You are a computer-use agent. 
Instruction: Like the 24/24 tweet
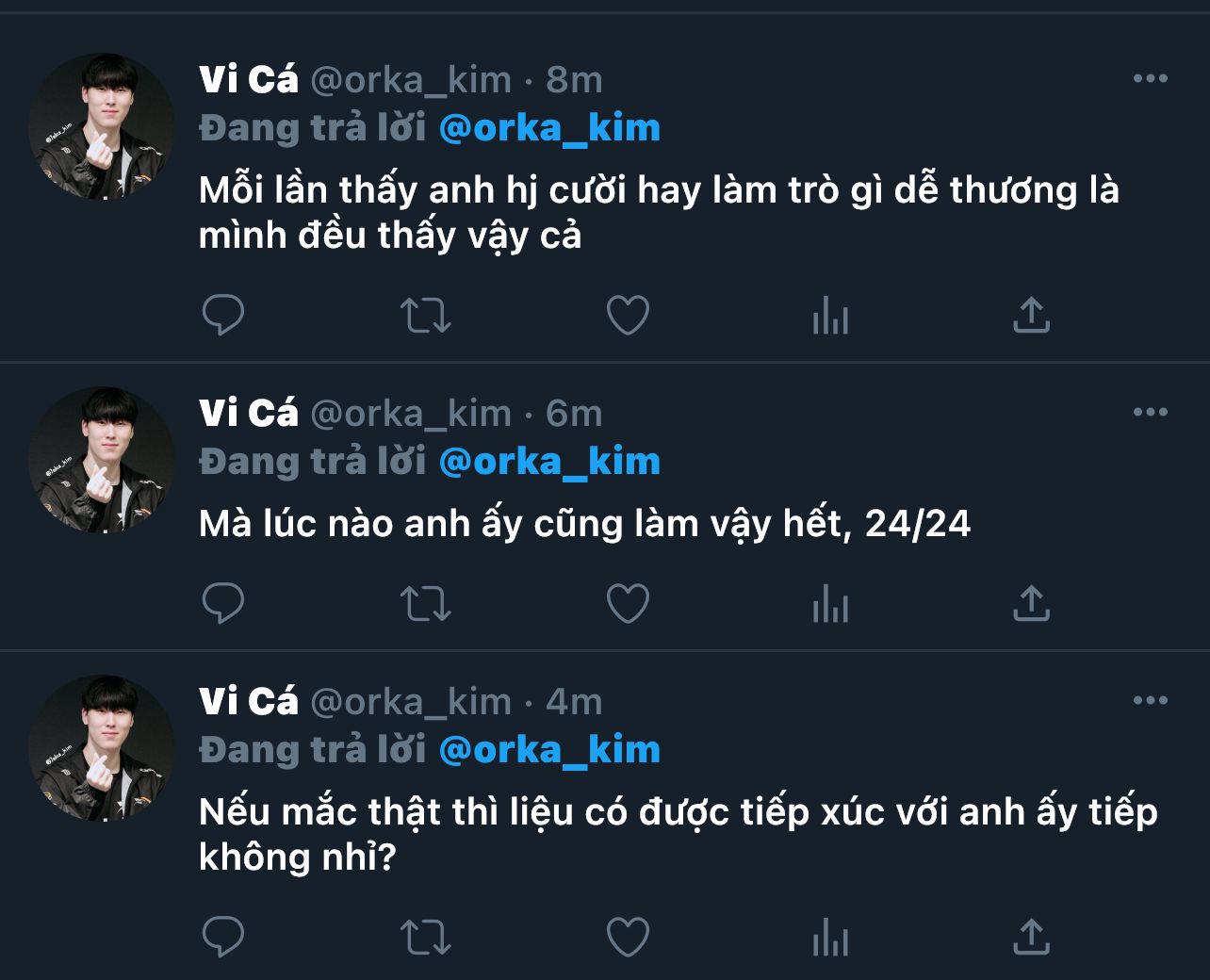point(628,604)
